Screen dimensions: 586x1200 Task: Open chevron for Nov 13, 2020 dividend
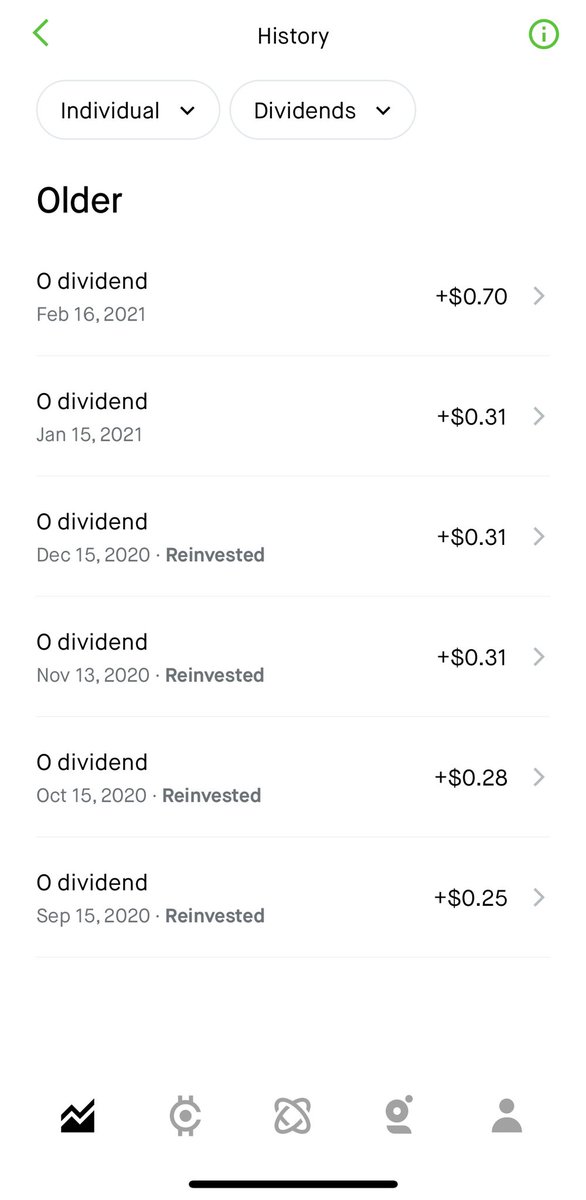[x=539, y=657]
